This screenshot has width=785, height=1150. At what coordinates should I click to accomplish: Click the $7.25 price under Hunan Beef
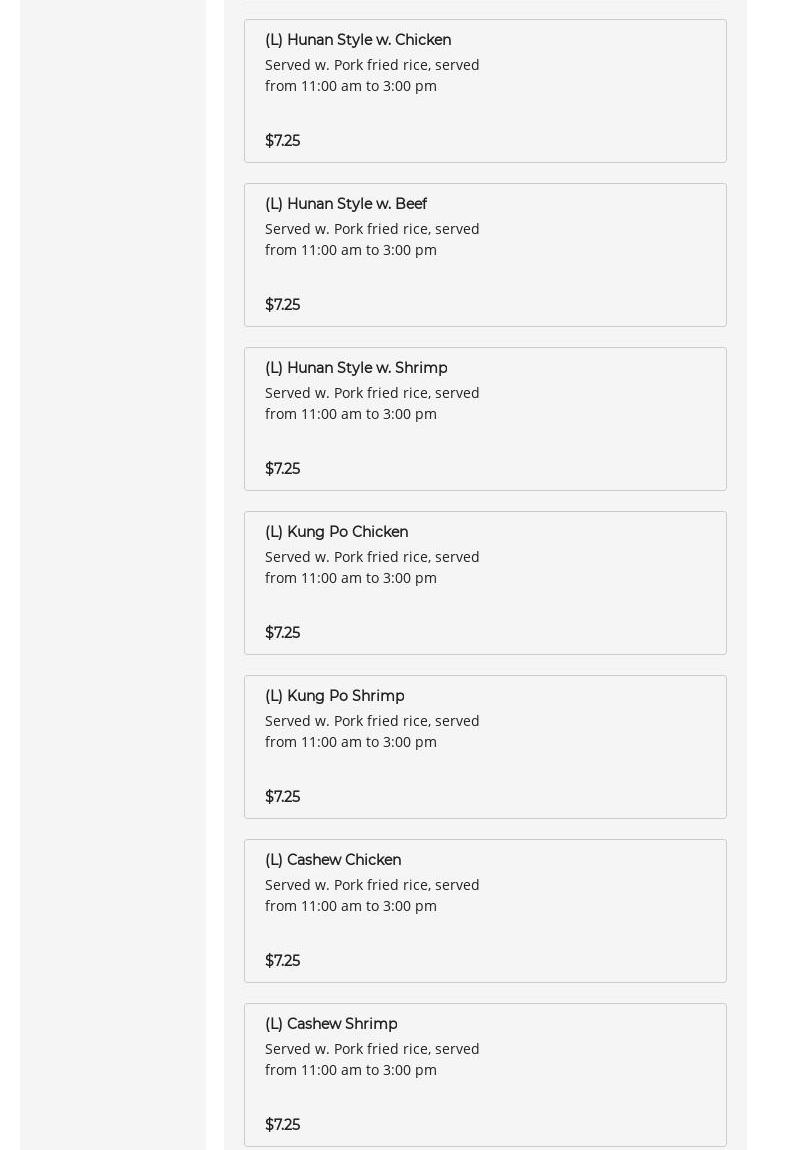pos(282,305)
